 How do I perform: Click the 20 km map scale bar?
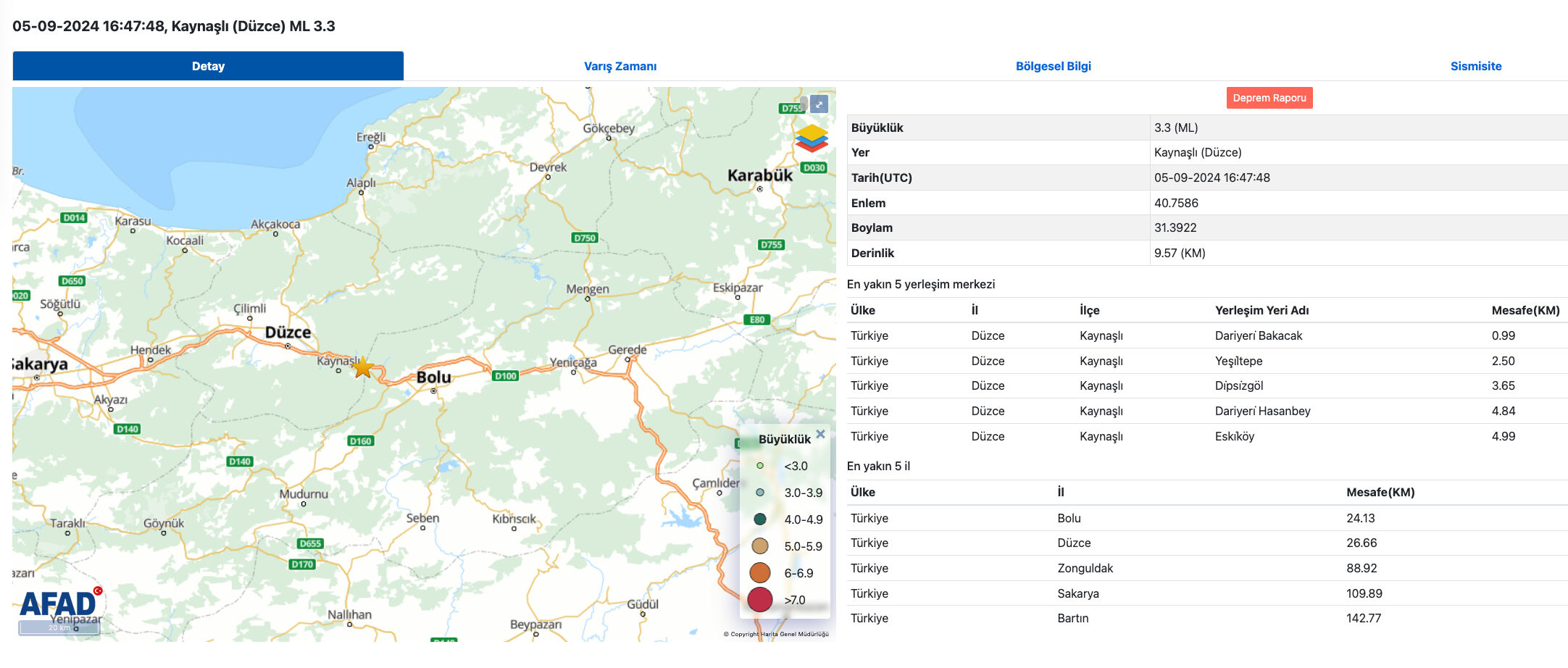59,627
